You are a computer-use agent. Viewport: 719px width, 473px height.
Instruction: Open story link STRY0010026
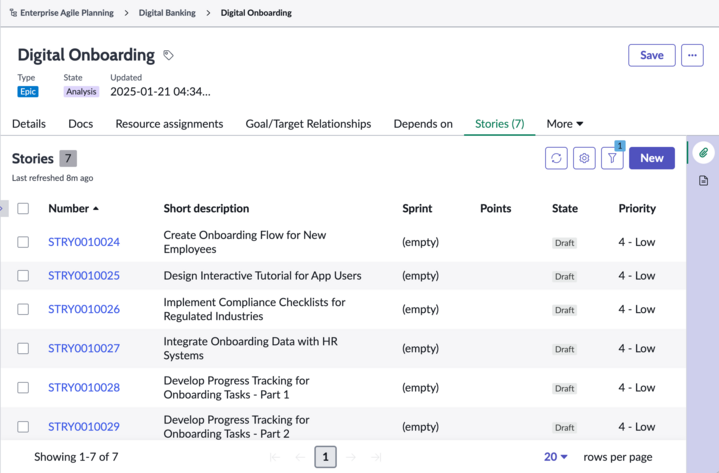click(x=84, y=309)
